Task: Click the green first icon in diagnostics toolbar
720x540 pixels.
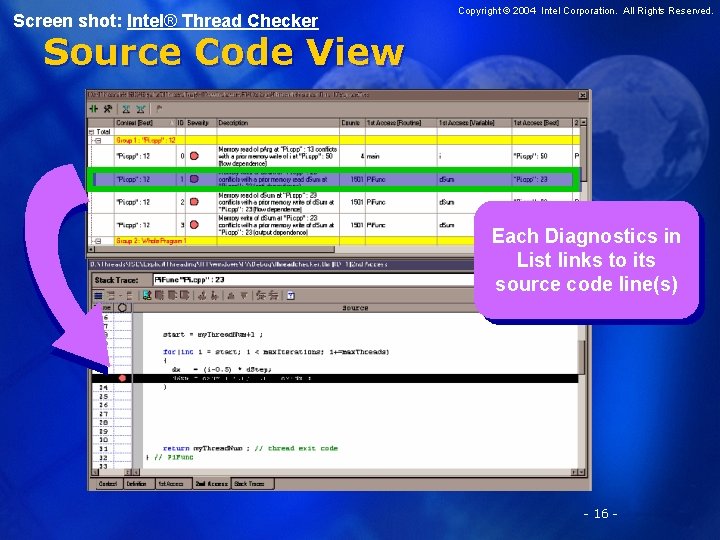Action: [94, 109]
